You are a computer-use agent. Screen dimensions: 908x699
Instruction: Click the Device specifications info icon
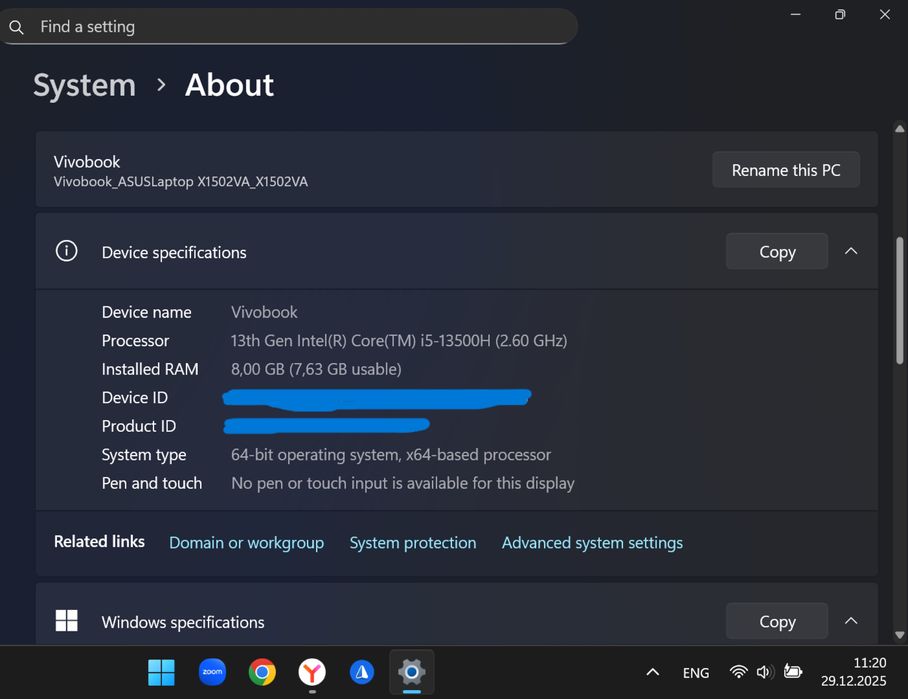pos(67,251)
